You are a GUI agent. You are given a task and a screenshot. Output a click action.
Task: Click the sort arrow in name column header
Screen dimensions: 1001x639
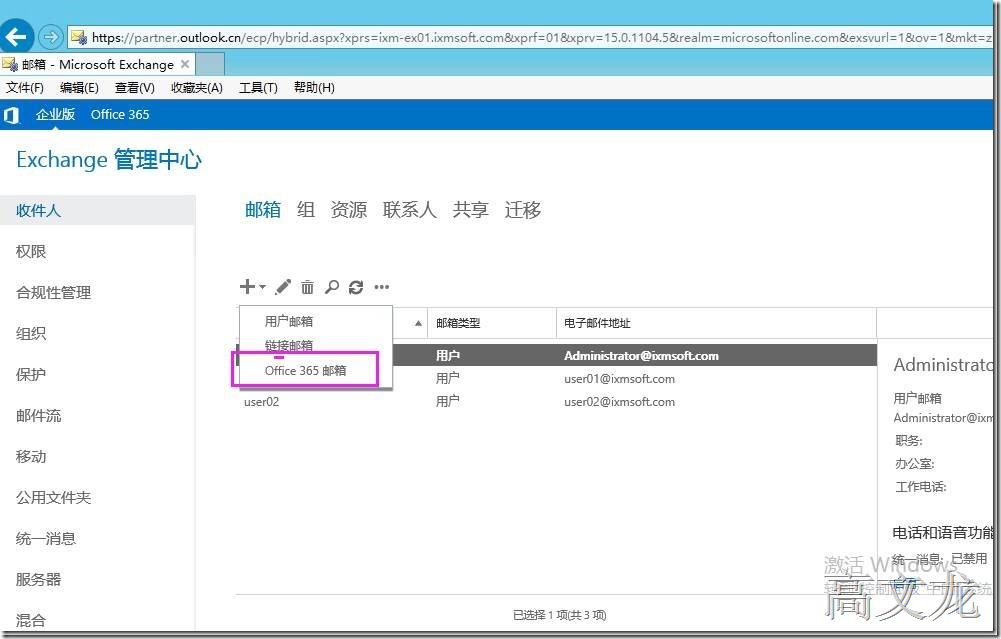[418, 323]
